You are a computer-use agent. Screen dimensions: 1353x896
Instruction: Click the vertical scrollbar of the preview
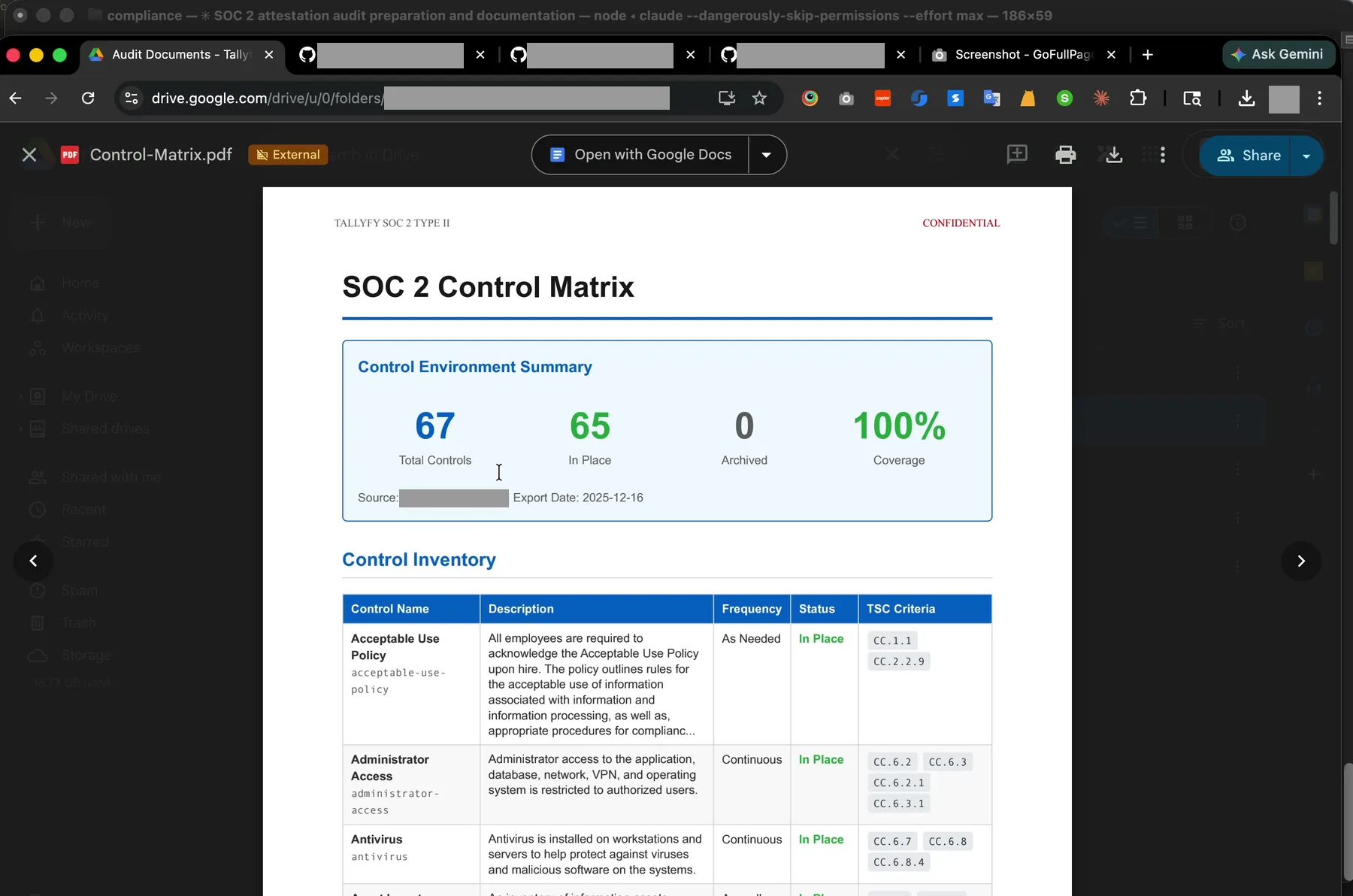[x=1333, y=218]
